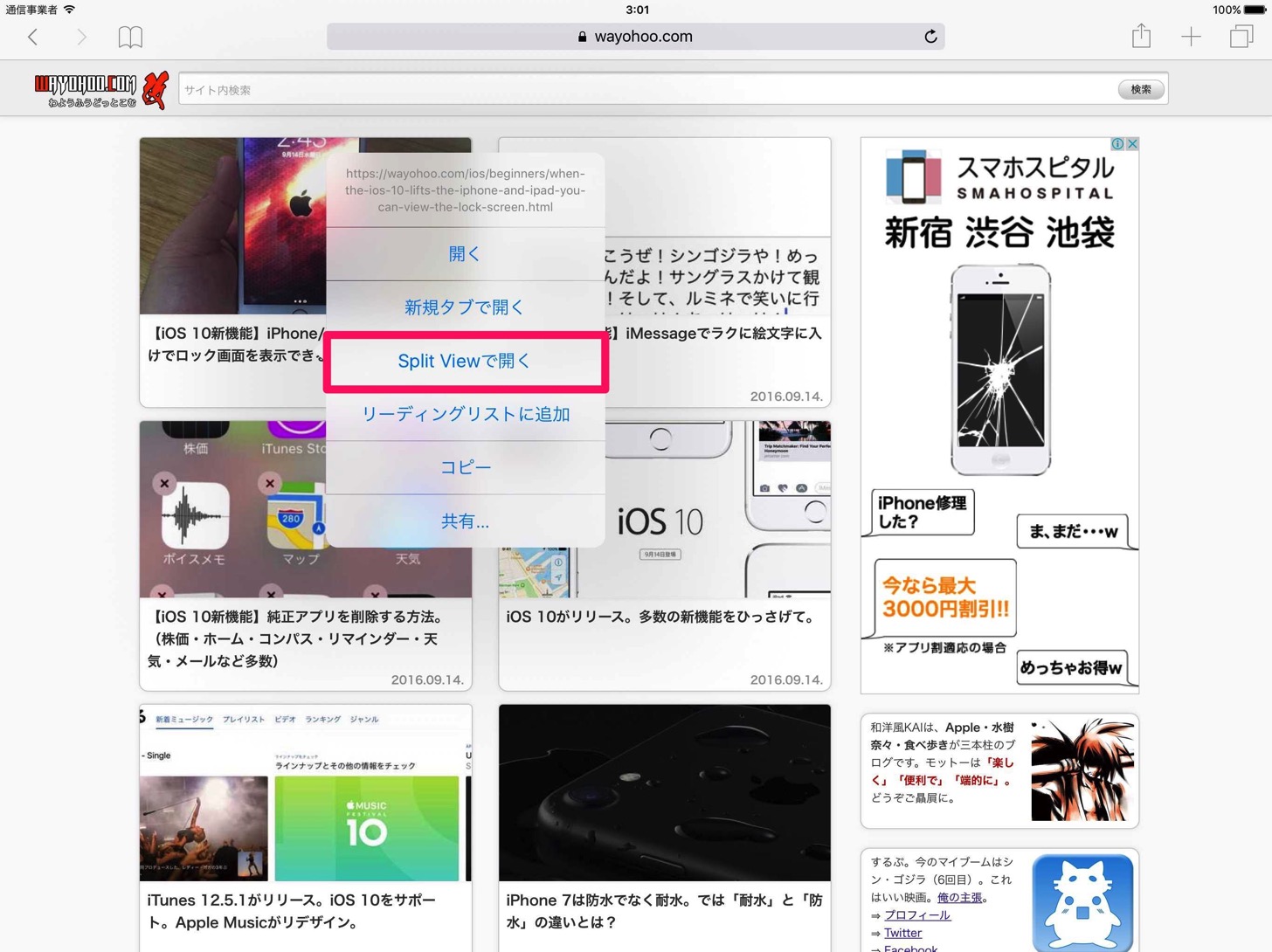1272x952 pixels.
Task: Choose 開く in the context menu
Action: tap(465, 254)
